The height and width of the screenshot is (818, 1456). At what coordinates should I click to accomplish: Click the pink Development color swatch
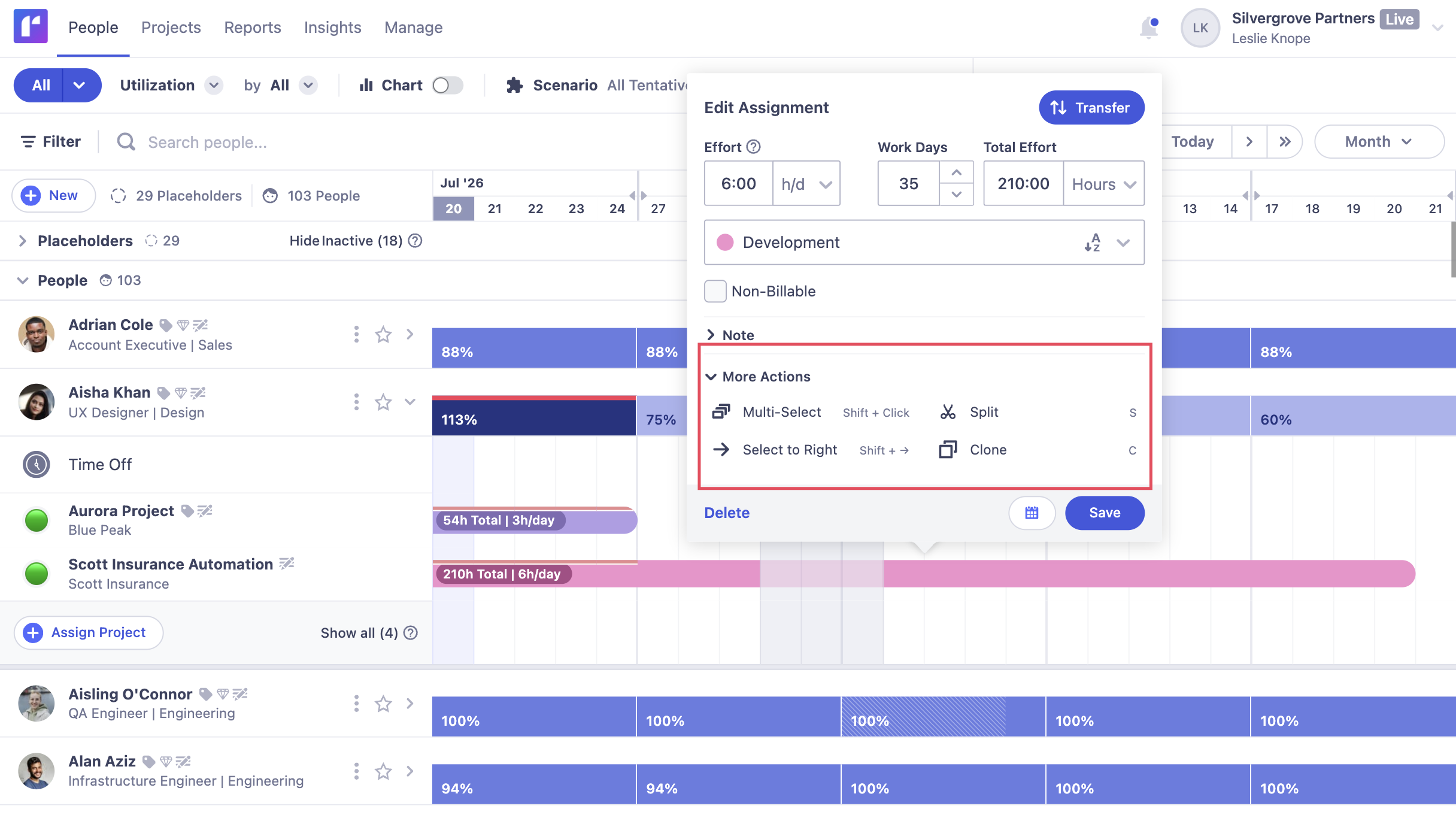point(725,243)
